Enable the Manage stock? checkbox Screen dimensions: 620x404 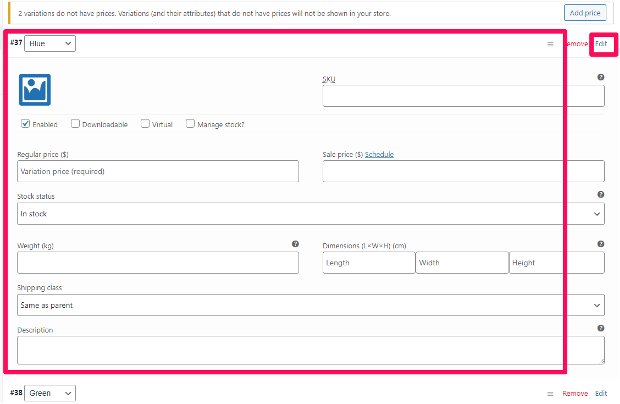point(190,124)
